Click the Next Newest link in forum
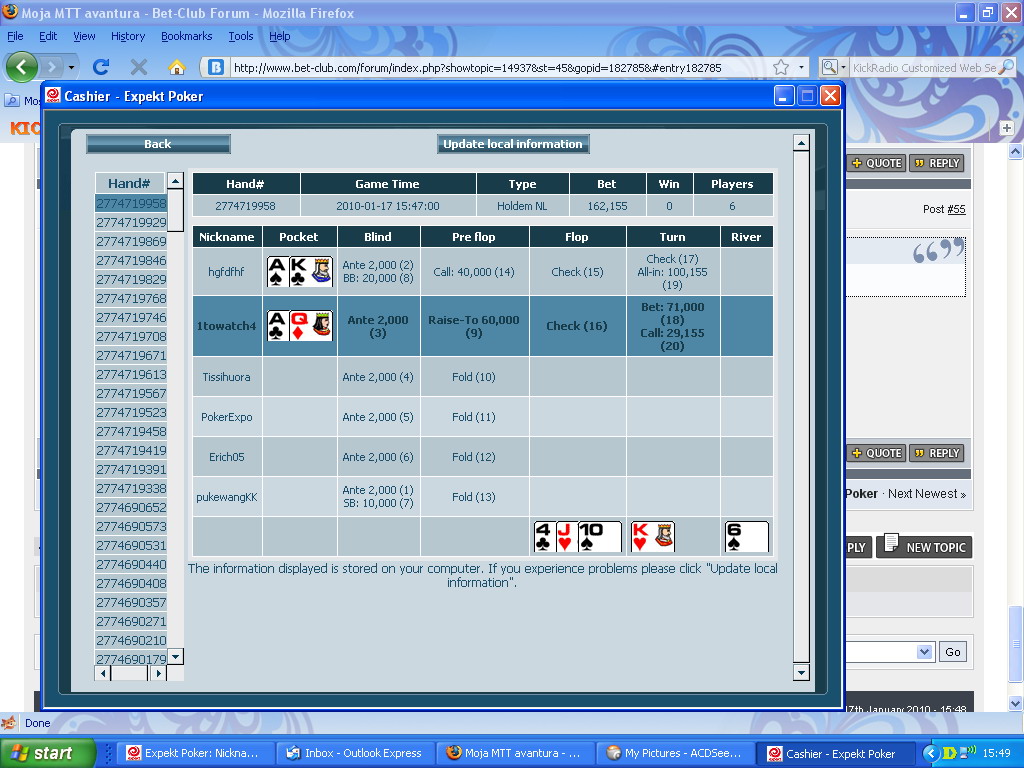This screenshot has width=1024, height=768. [927, 494]
